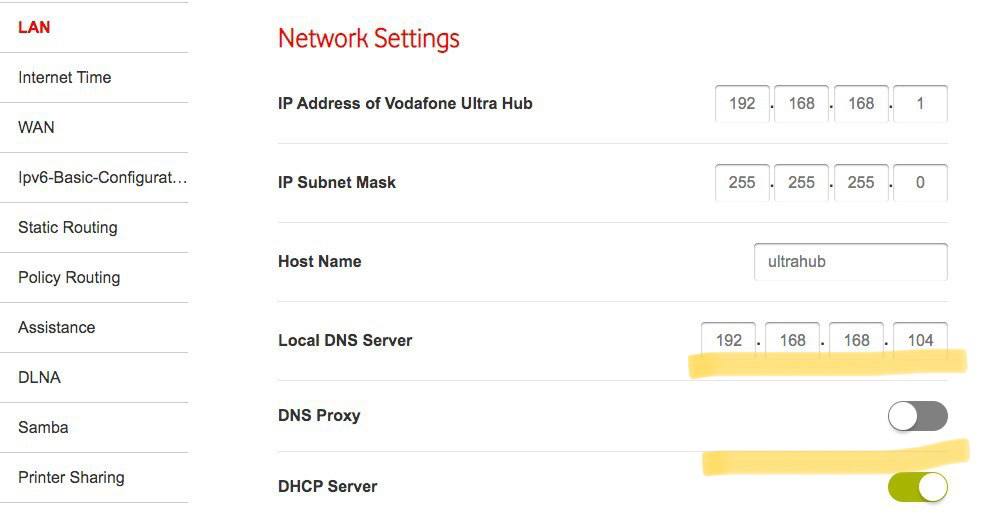Click last octet of hub IP address
This screenshot has height=513, width=985.
click(x=920, y=104)
